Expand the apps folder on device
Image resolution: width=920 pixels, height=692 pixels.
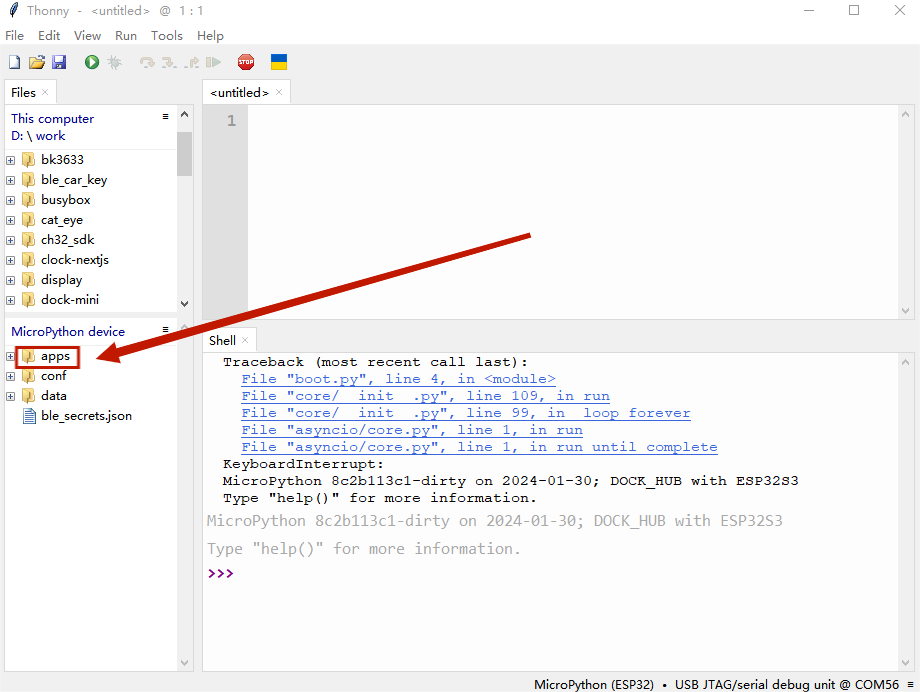(11, 356)
